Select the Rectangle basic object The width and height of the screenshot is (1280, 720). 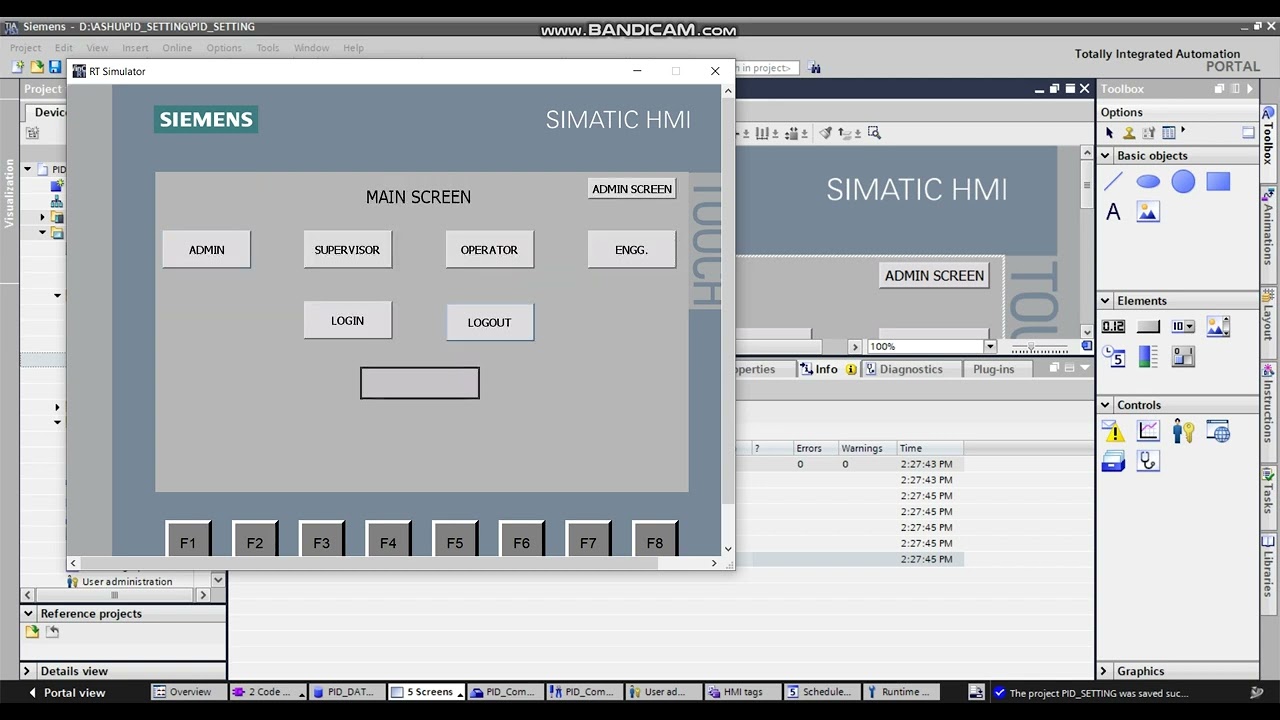1218,181
